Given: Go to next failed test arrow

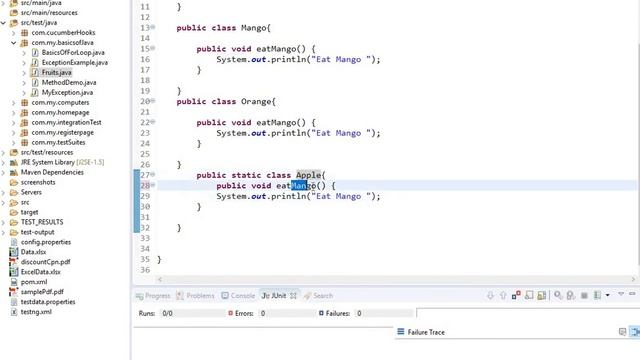Looking at the screenshot, I should (490, 295).
